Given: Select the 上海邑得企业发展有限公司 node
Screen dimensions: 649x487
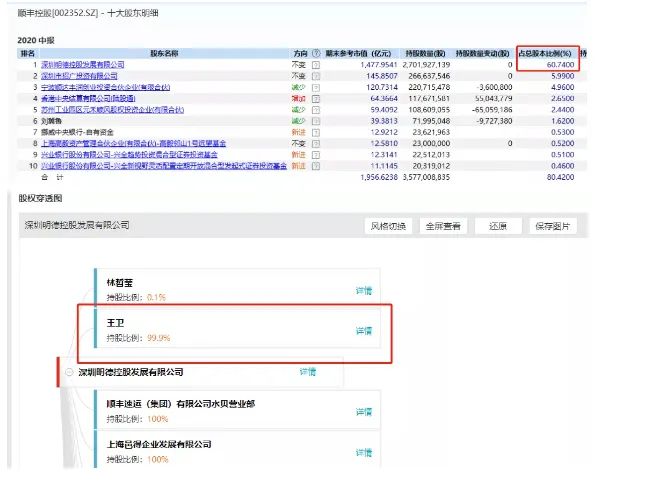Looking at the screenshot, I should pyautogui.click(x=237, y=450).
